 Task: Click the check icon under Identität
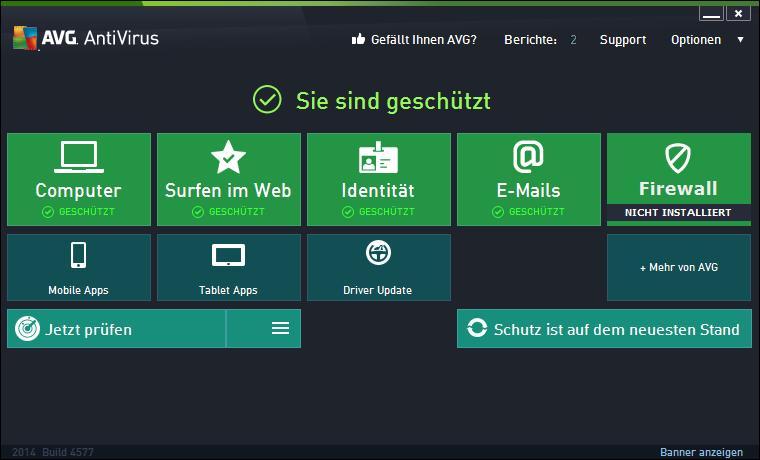[348, 212]
